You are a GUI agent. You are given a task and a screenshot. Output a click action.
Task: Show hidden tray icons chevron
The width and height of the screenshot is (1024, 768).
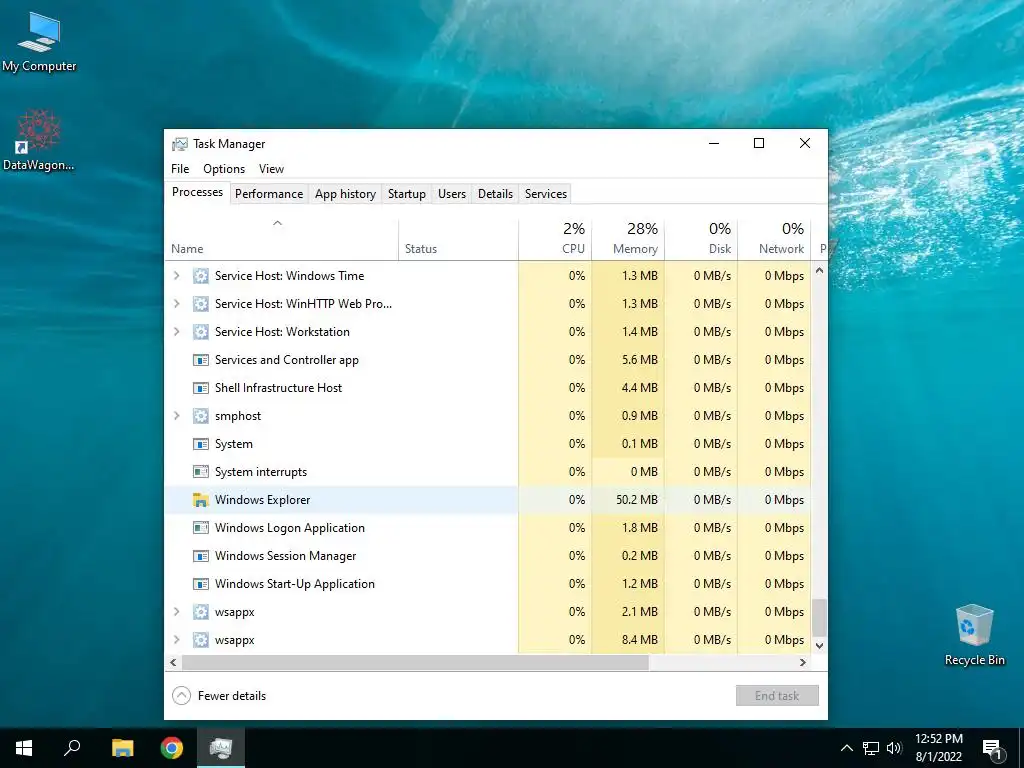(x=846, y=748)
